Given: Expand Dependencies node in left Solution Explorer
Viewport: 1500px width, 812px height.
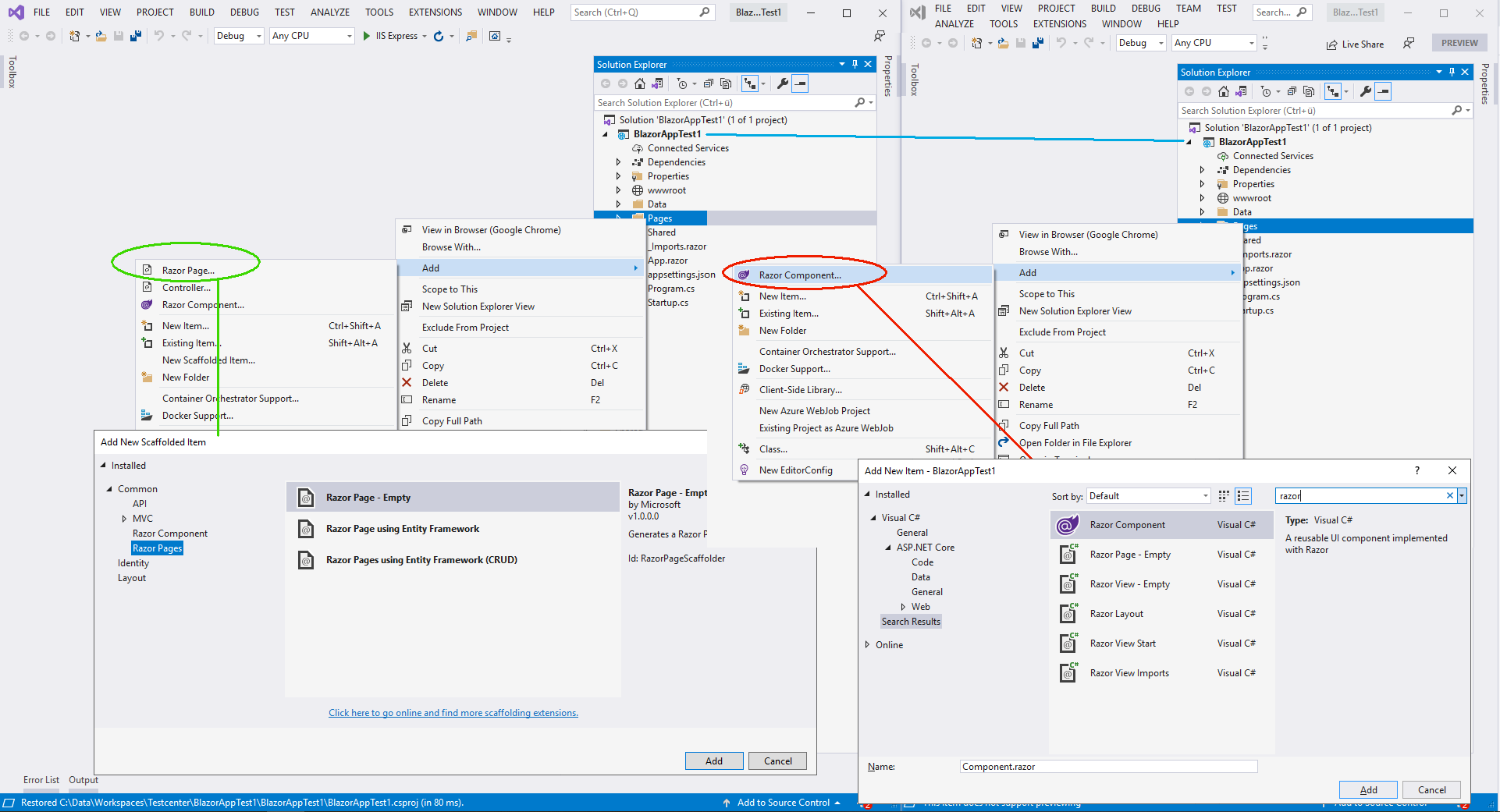Looking at the screenshot, I should 619,162.
